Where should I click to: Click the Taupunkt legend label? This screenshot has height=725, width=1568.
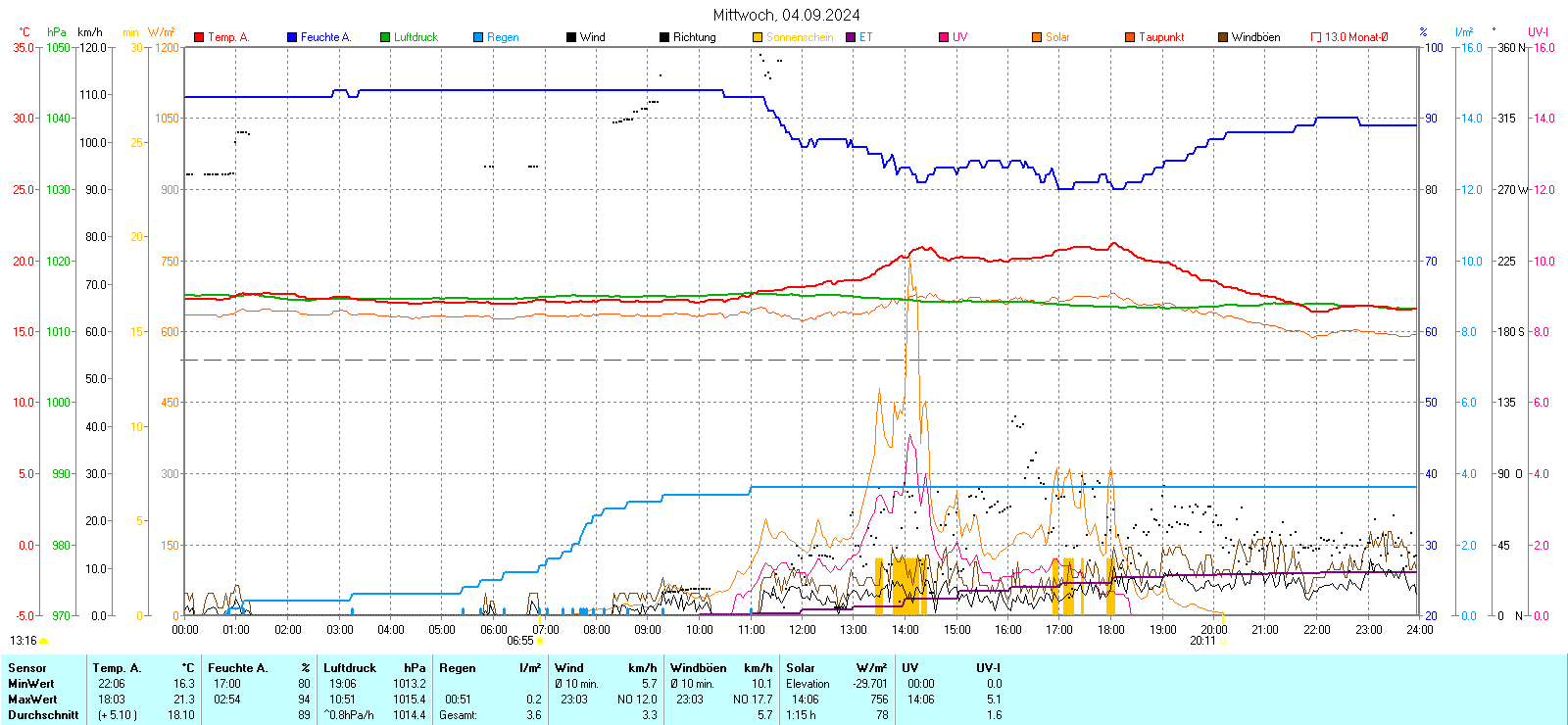1161,37
